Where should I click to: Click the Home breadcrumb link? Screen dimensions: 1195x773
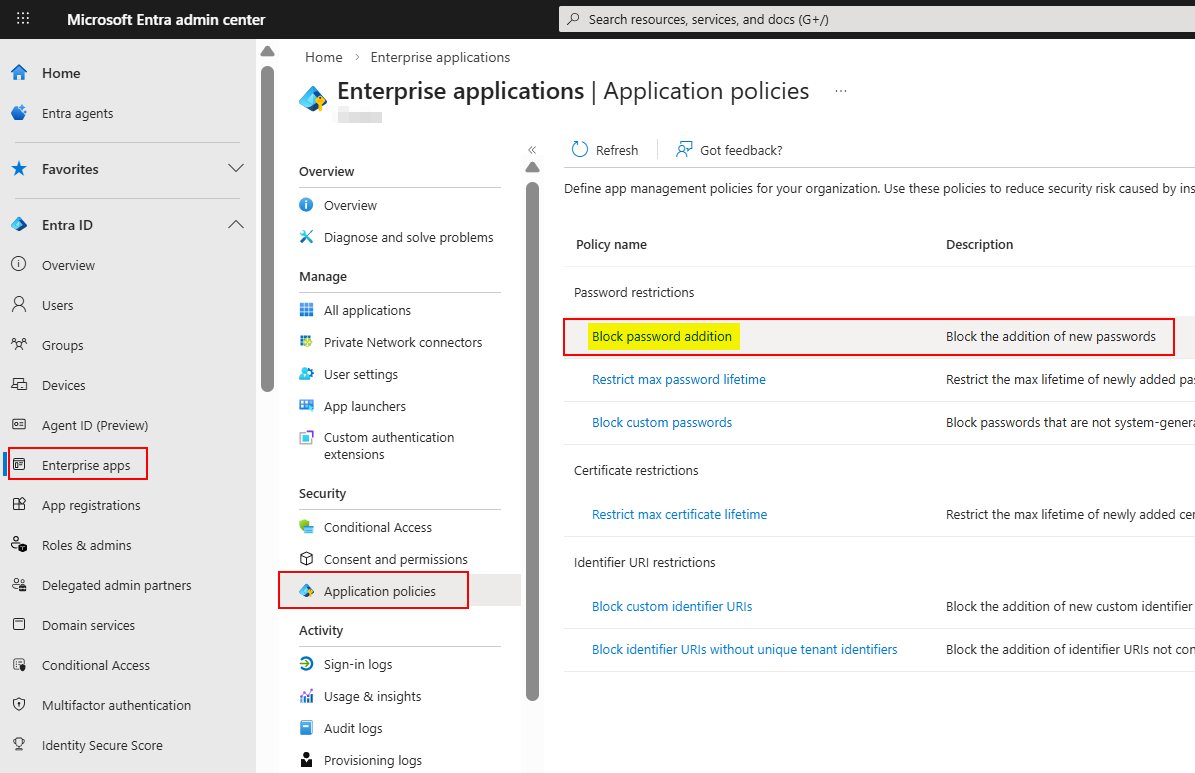[x=324, y=57]
